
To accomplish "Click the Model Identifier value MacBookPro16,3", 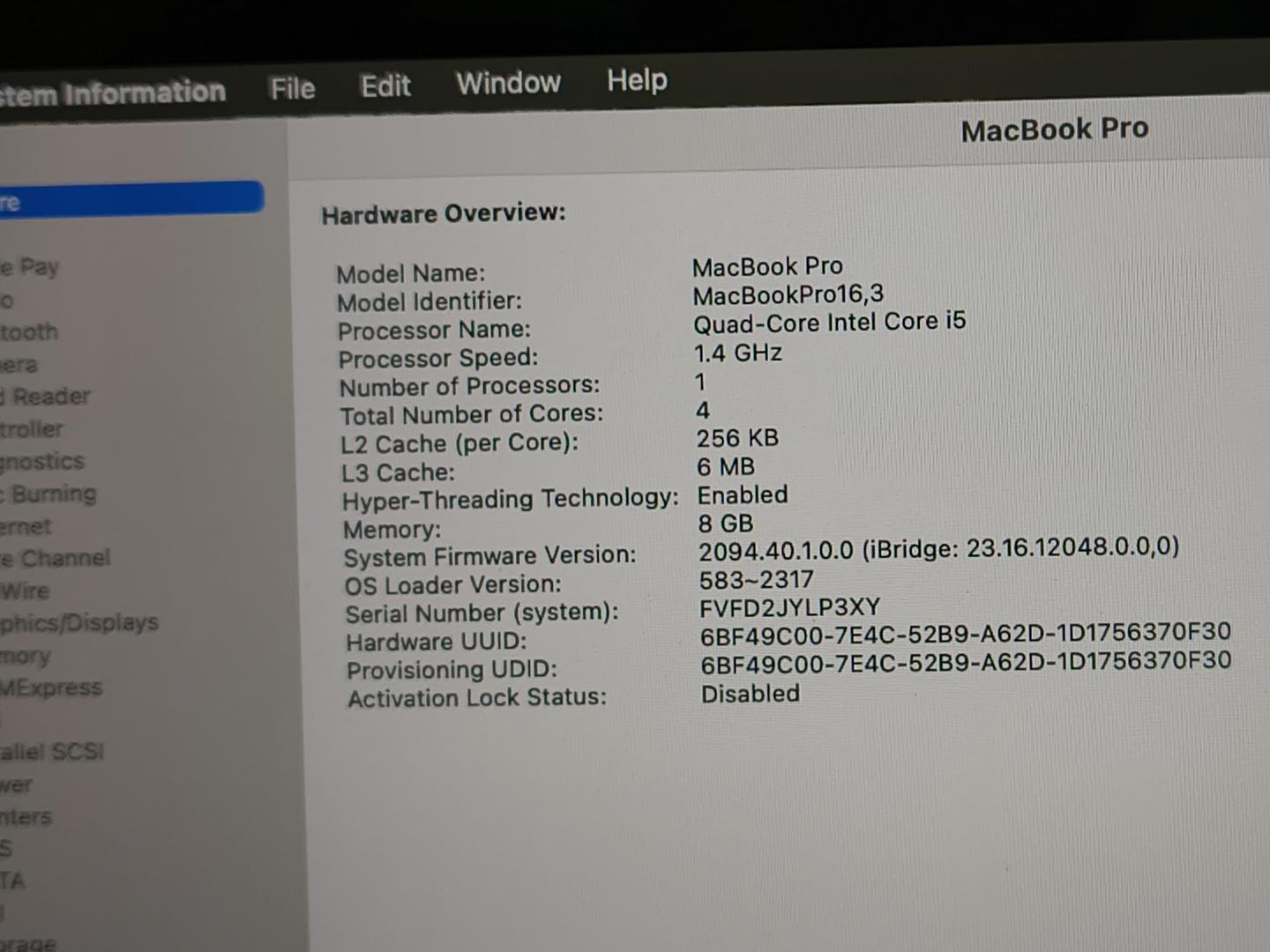I will pos(788,294).
